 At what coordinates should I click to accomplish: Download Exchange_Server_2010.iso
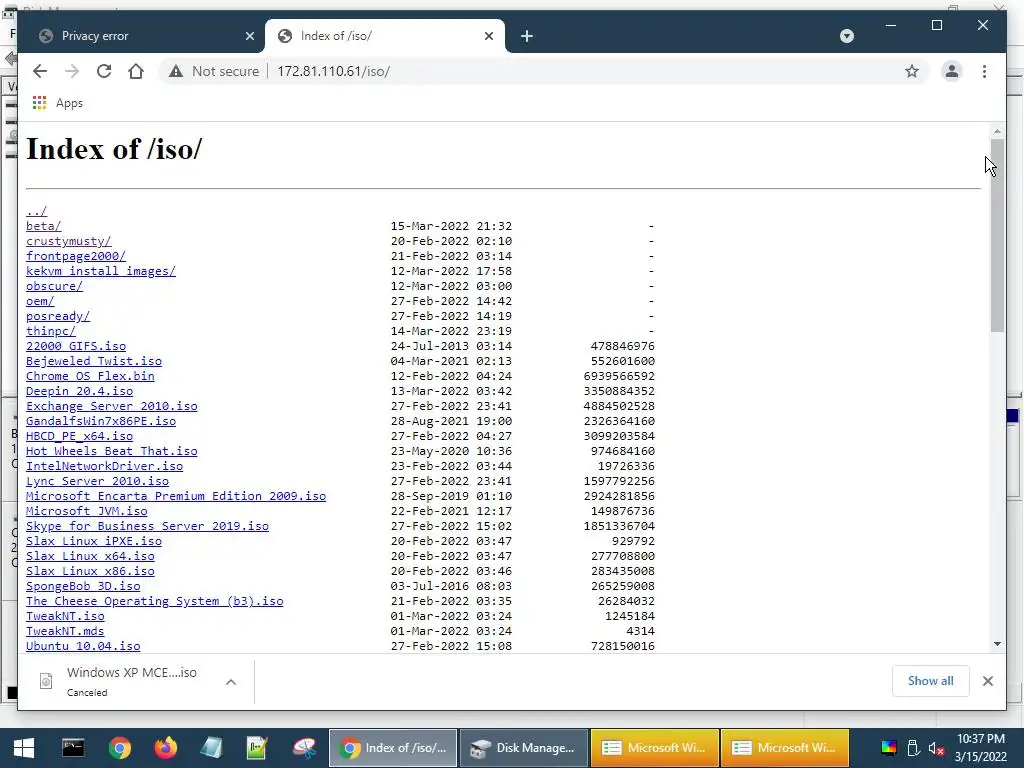(x=112, y=406)
